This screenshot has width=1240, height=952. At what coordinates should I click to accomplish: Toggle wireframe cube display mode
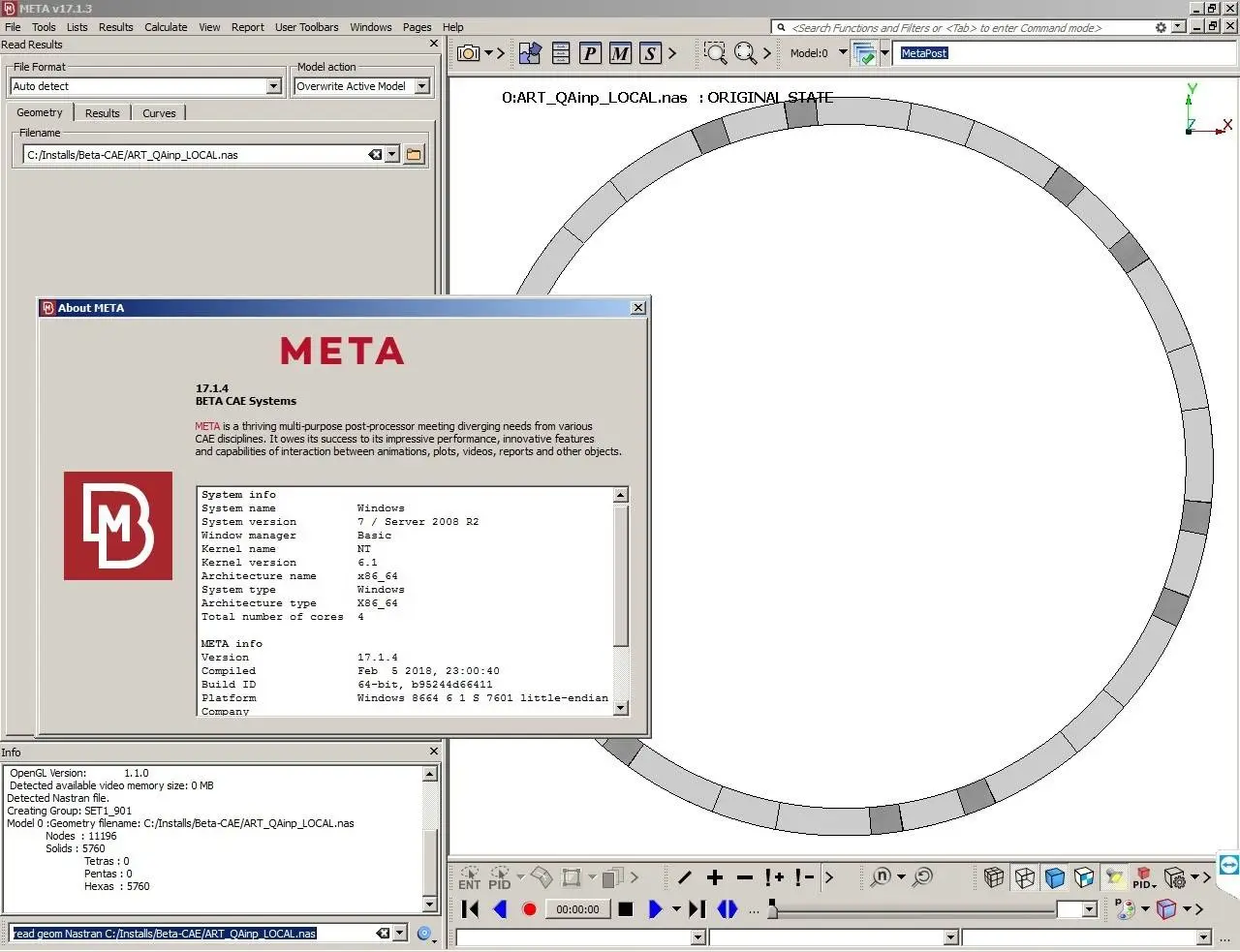point(1024,877)
